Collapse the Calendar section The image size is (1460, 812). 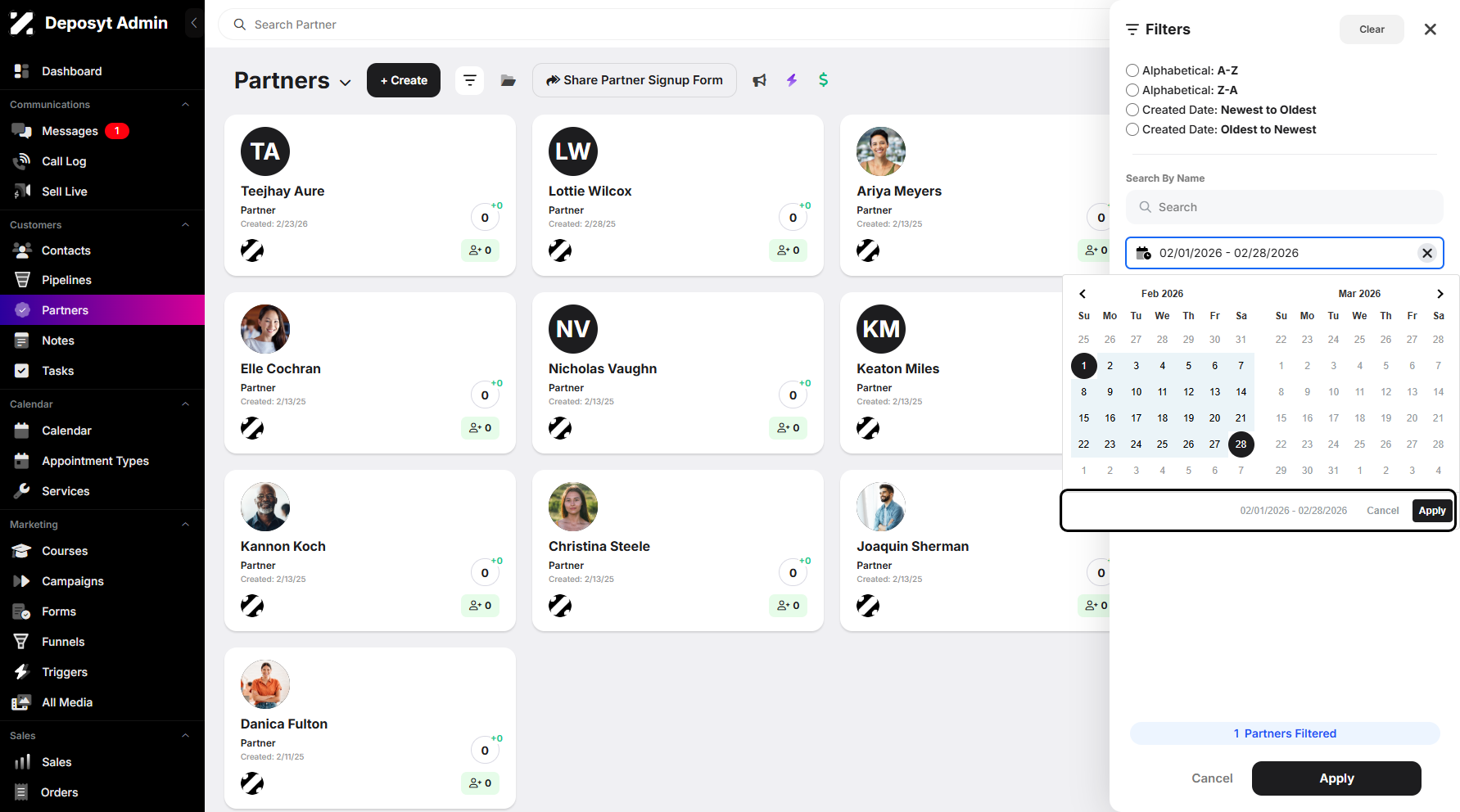(186, 404)
